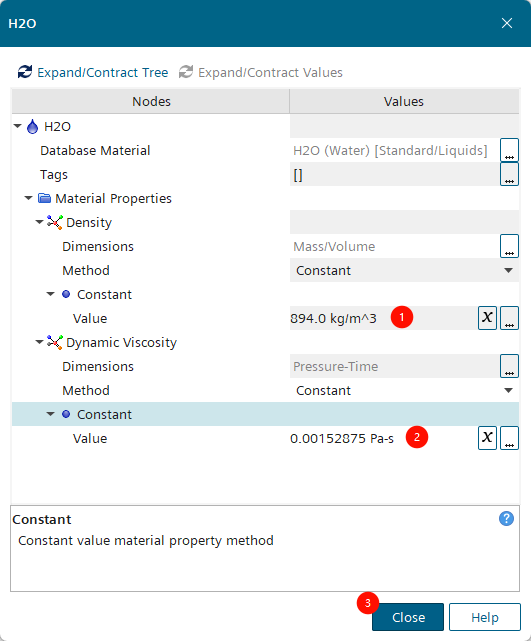The width and height of the screenshot is (531, 641).
Task: Open the Dynamic Viscosity Method dropdown
Action: [x=404, y=390]
